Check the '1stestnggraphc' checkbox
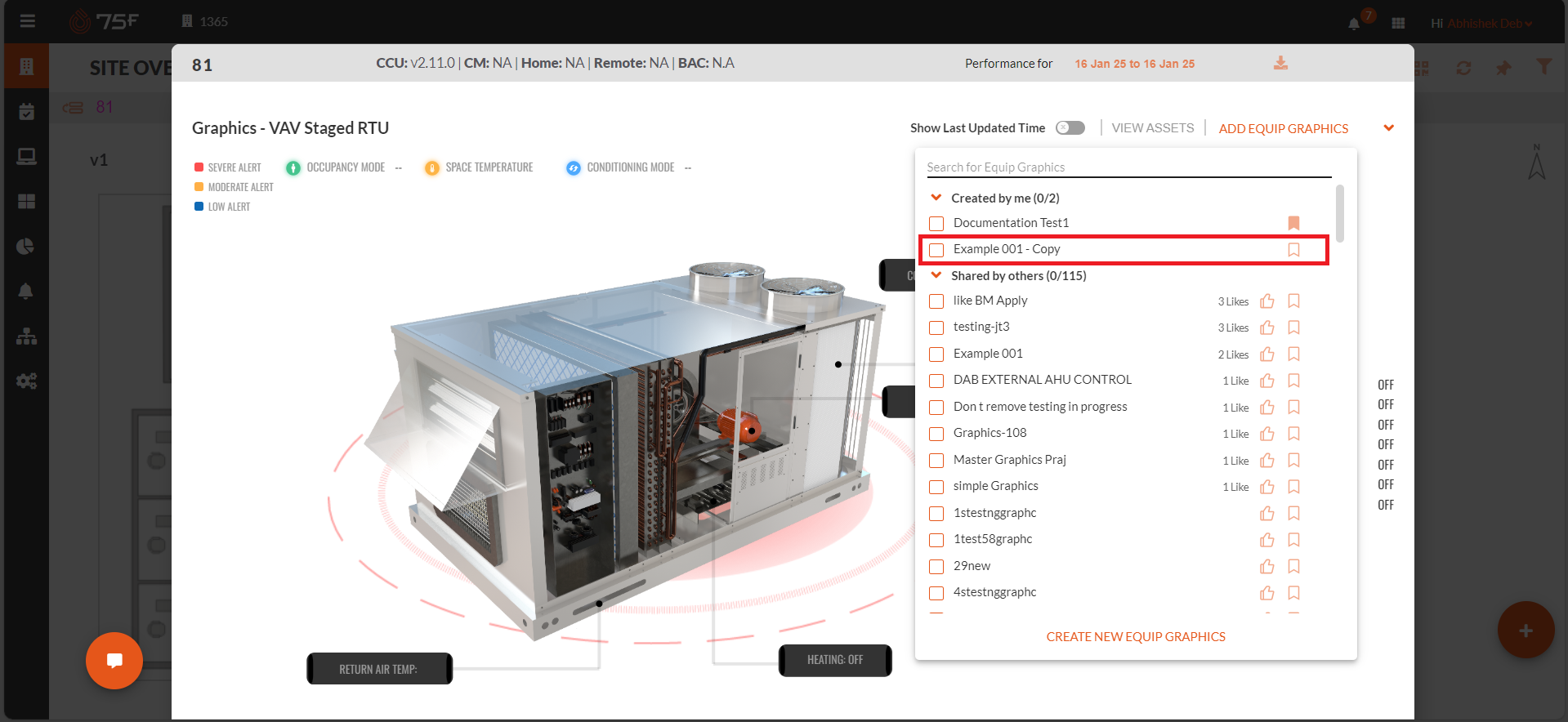Screen dimensions: 1568x722 pos(936,514)
